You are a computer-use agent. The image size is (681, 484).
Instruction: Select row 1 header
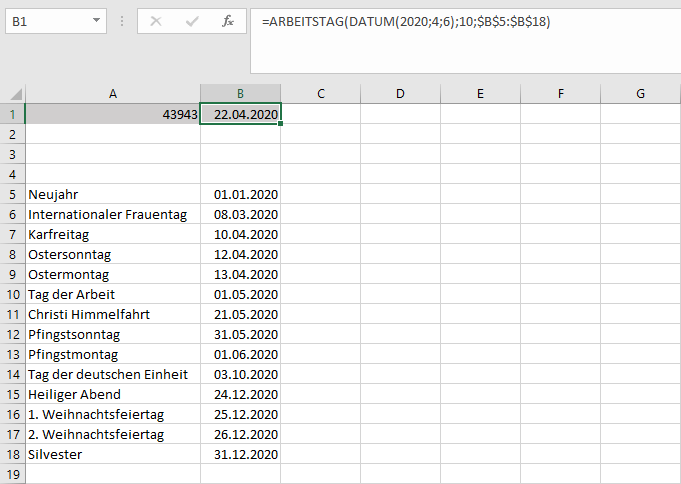pyautogui.click(x=12, y=114)
